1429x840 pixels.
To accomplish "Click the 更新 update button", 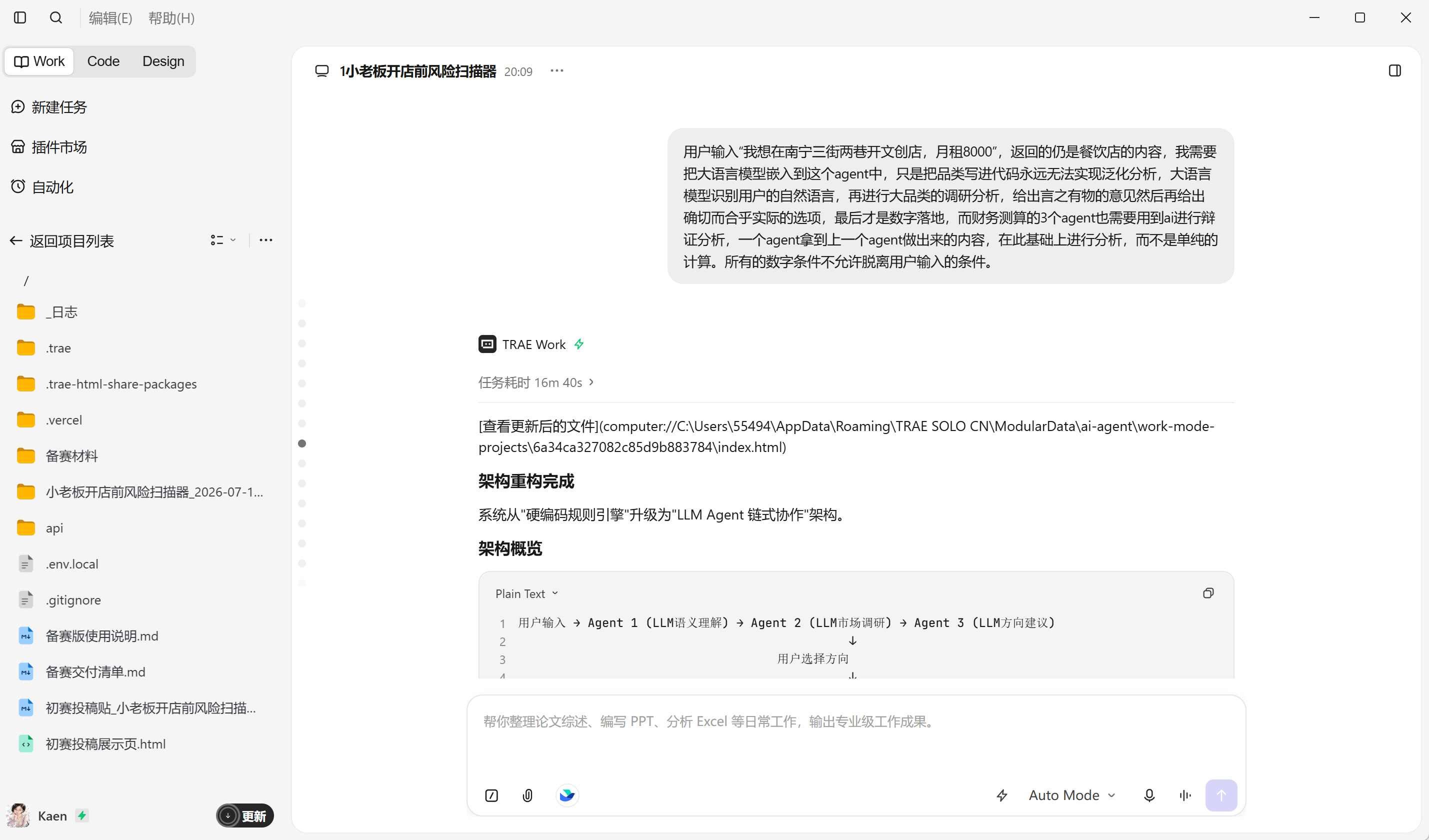I will pyautogui.click(x=245, y=815).
